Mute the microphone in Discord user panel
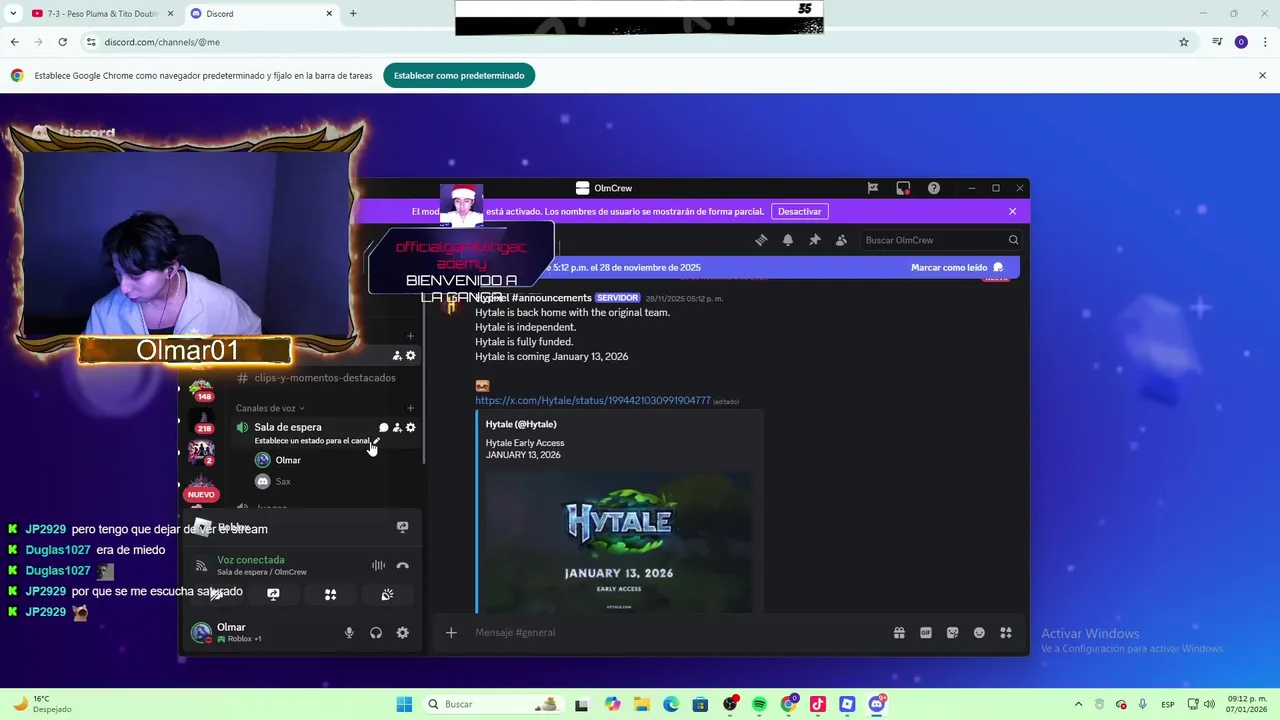 pyautogui.click(x=349, y=633)
